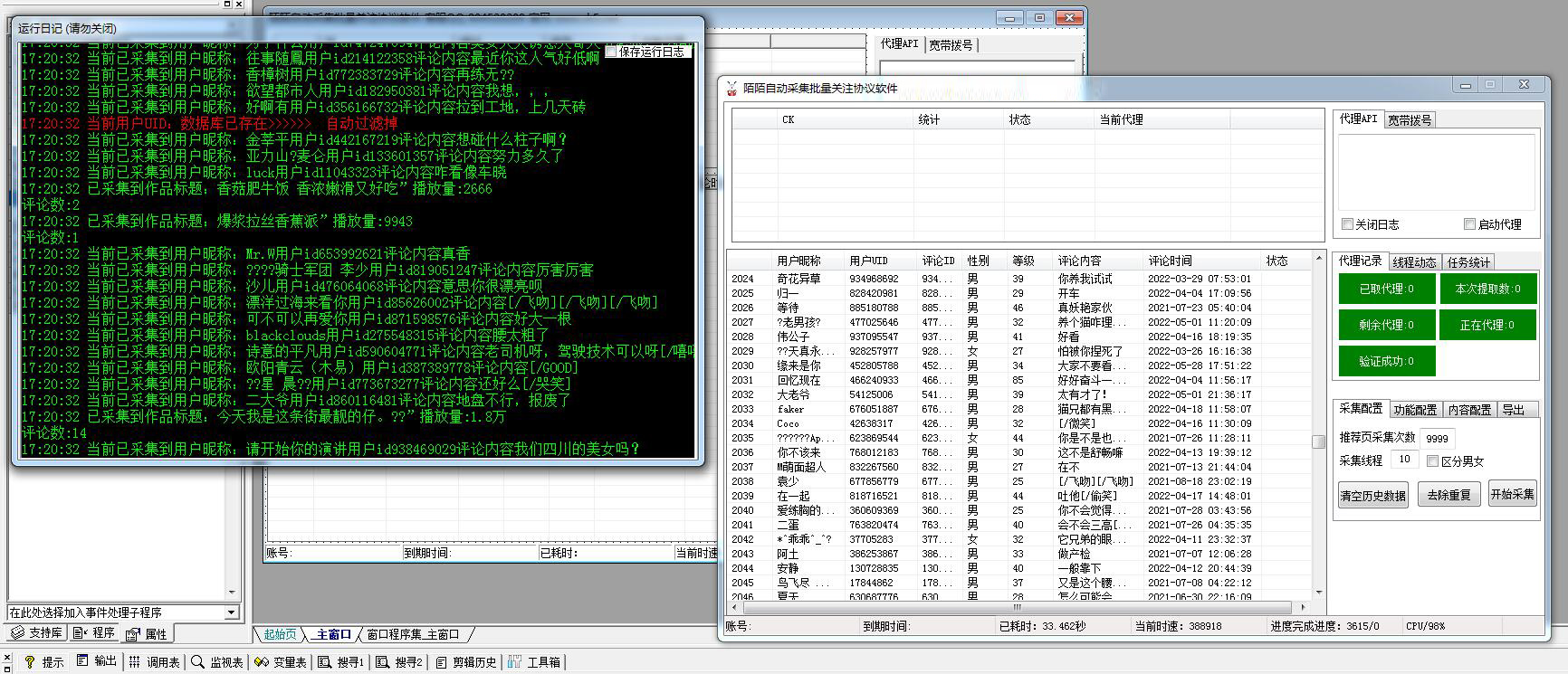The height and width of the screenshot is (674, 1568).
Task: Click the 输出 output panel icon
Action: pyautogui.click(x=82, y=661)
